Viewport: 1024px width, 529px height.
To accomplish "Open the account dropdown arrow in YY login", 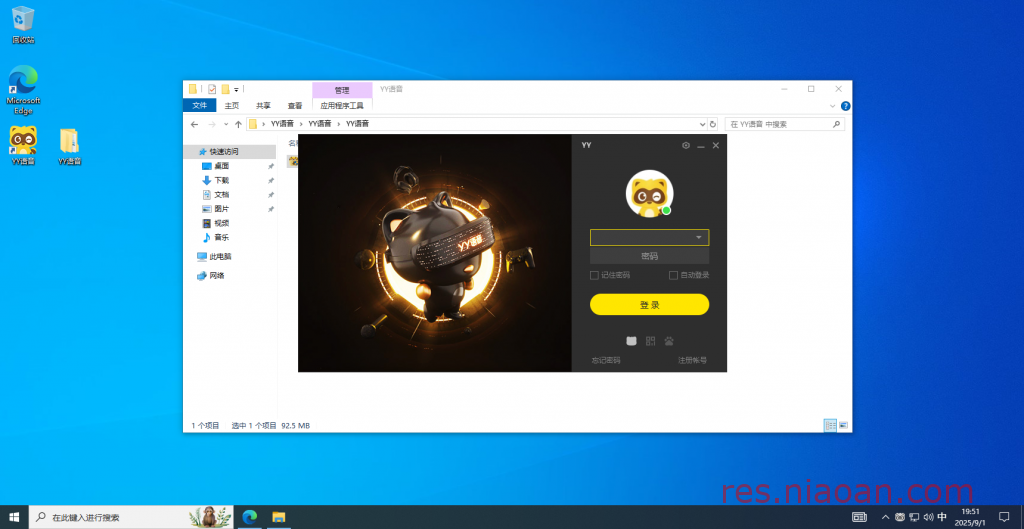I will click(699, 238).
